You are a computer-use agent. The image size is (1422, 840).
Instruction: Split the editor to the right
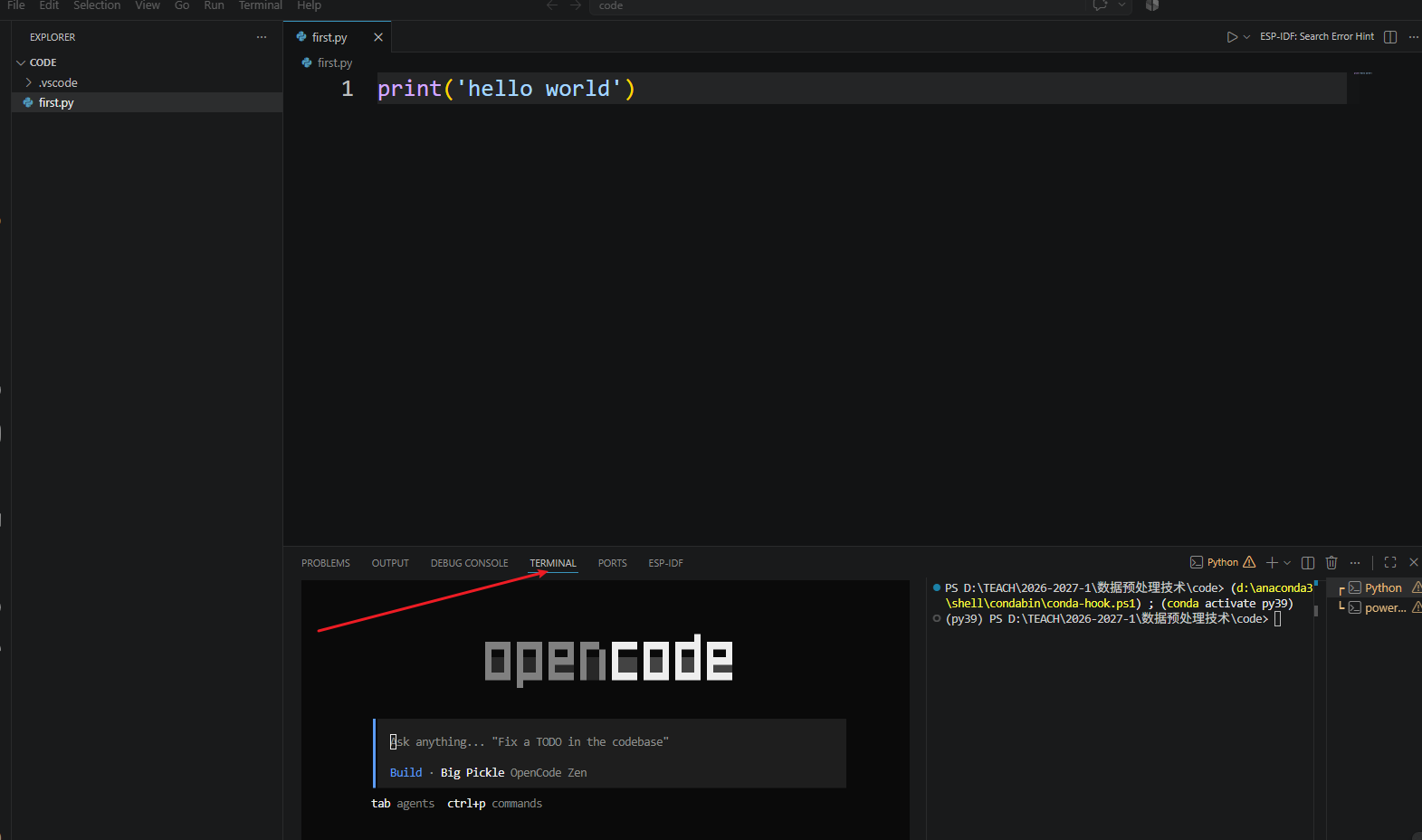pyautogui.click(x=1390, y=37)
